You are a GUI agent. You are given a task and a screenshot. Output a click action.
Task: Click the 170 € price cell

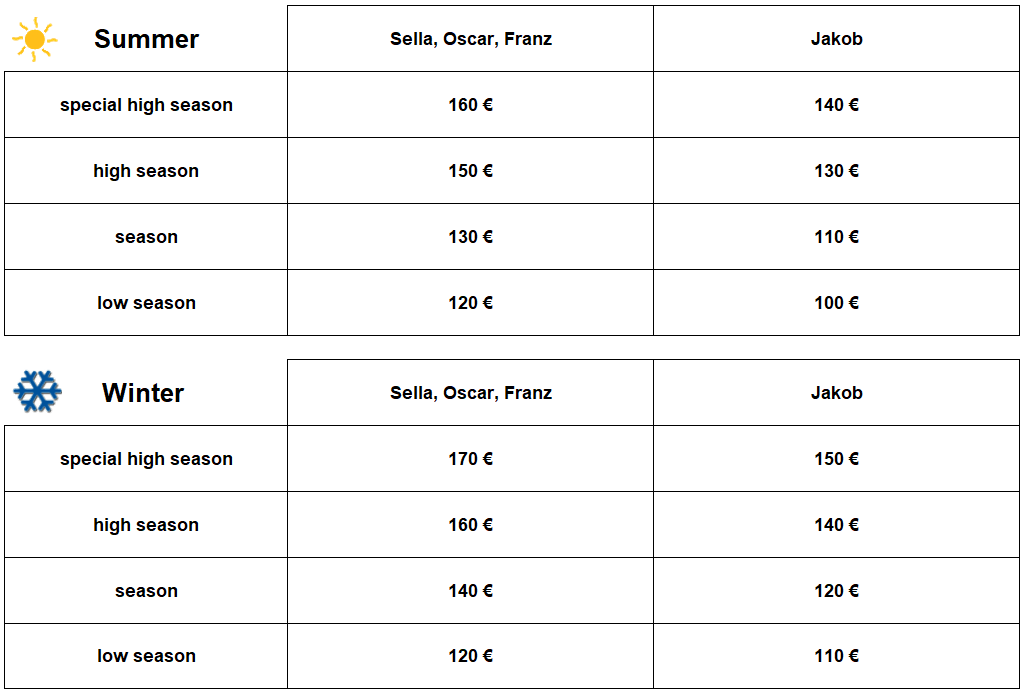coord(471,459)
